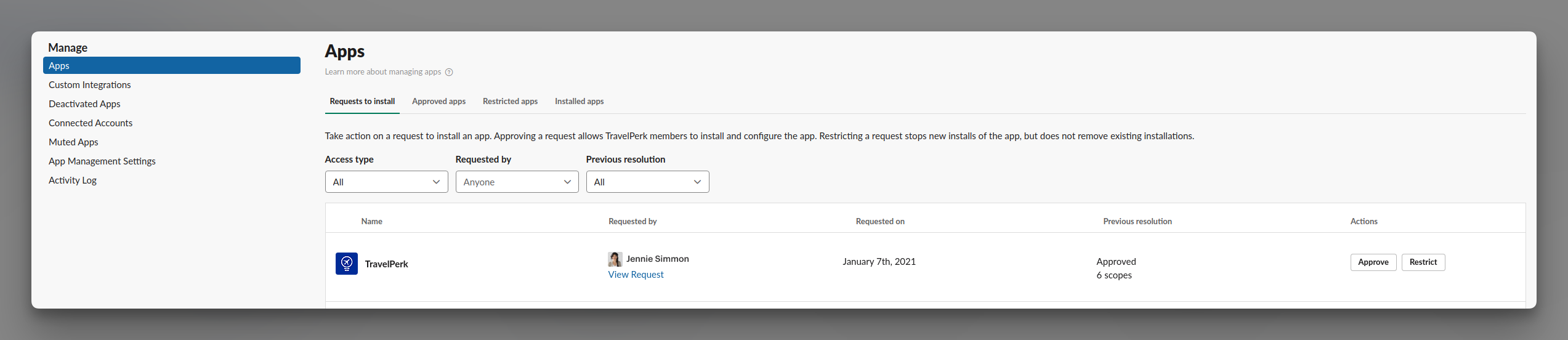Switch to Requests to install tab

[362, 101]
